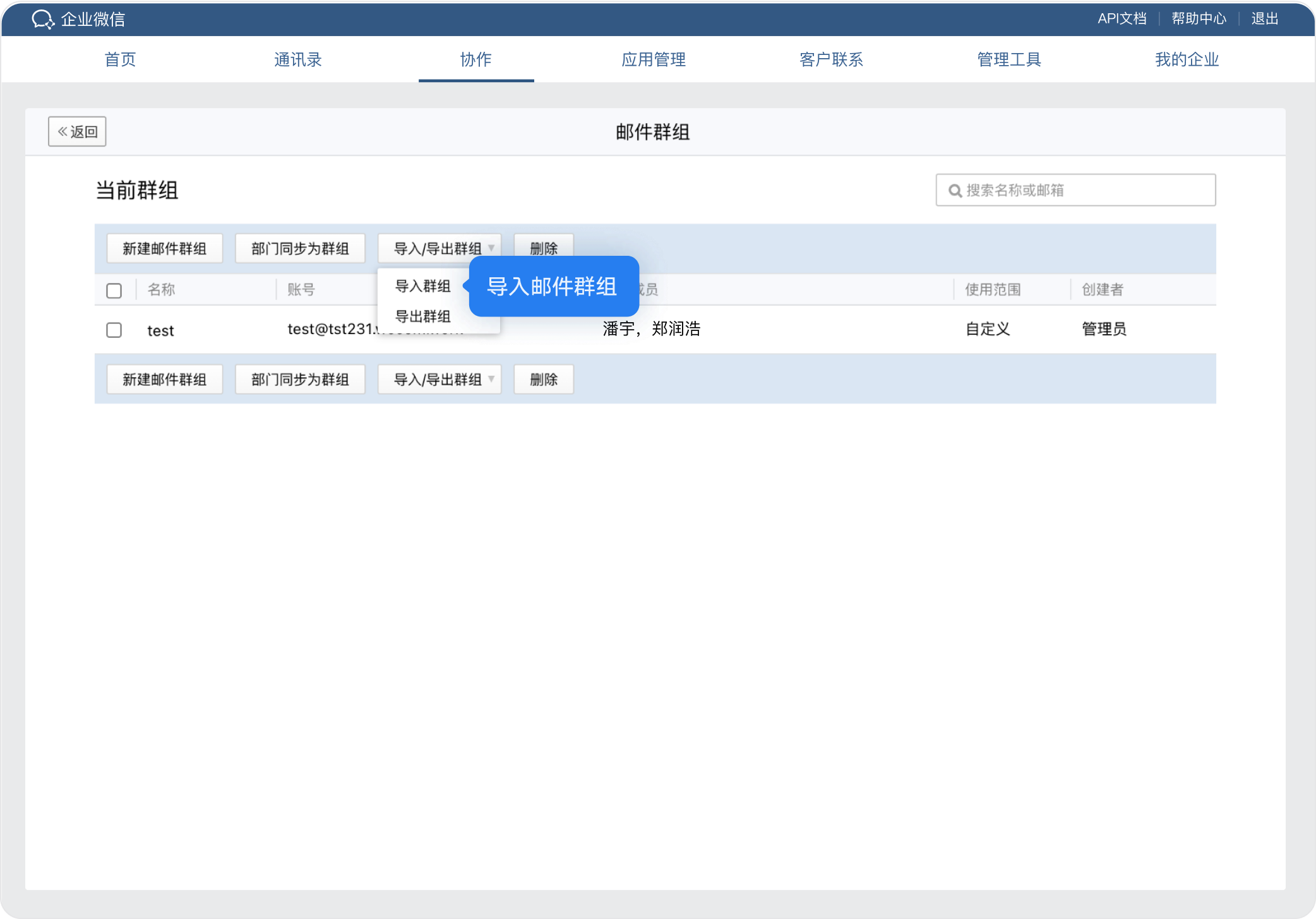This screenshot has width=1316, height=919.
Task: Expand the bottom 导入/导出群组 dropdown
Action: (440, 379)
